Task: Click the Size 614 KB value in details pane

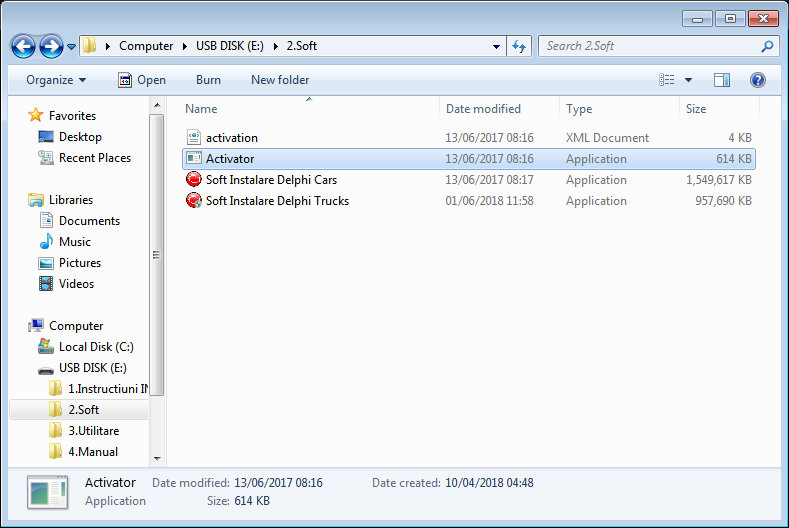Action: coord(252,501)
